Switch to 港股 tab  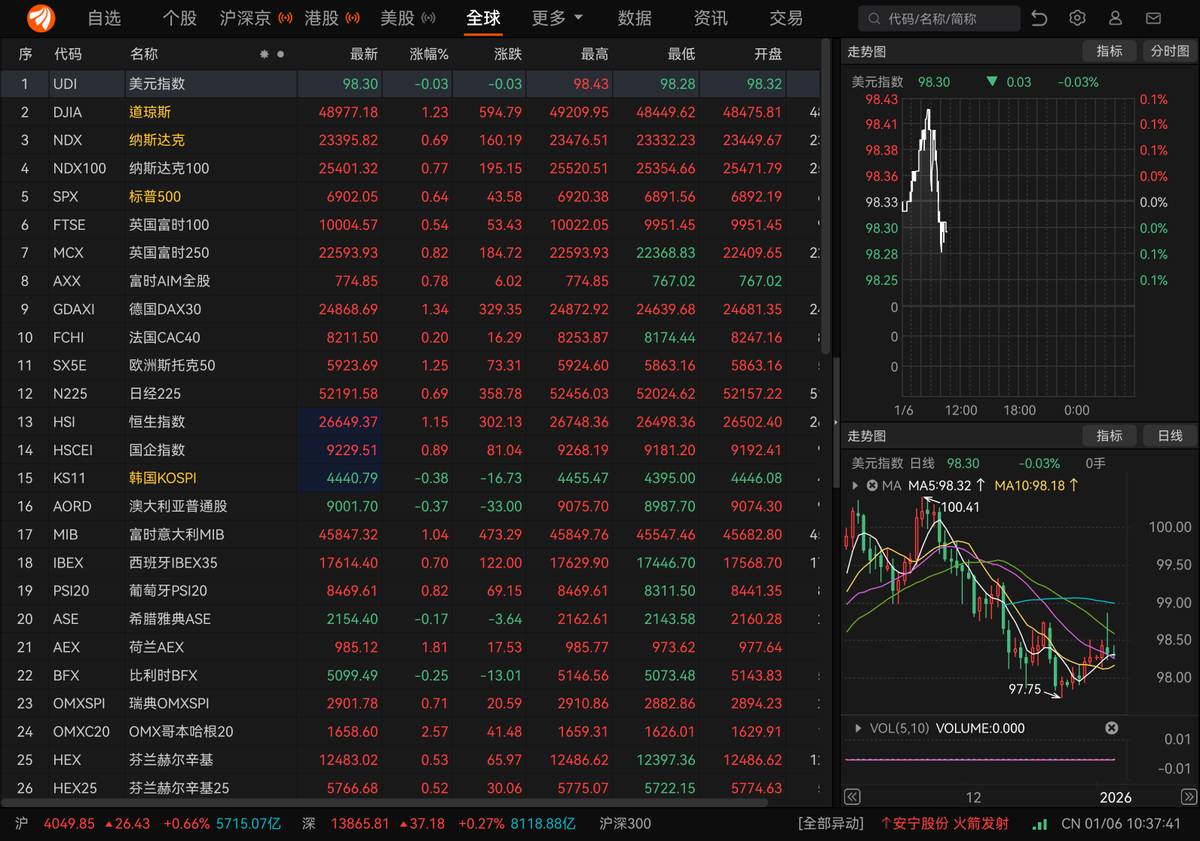(321, 18)
